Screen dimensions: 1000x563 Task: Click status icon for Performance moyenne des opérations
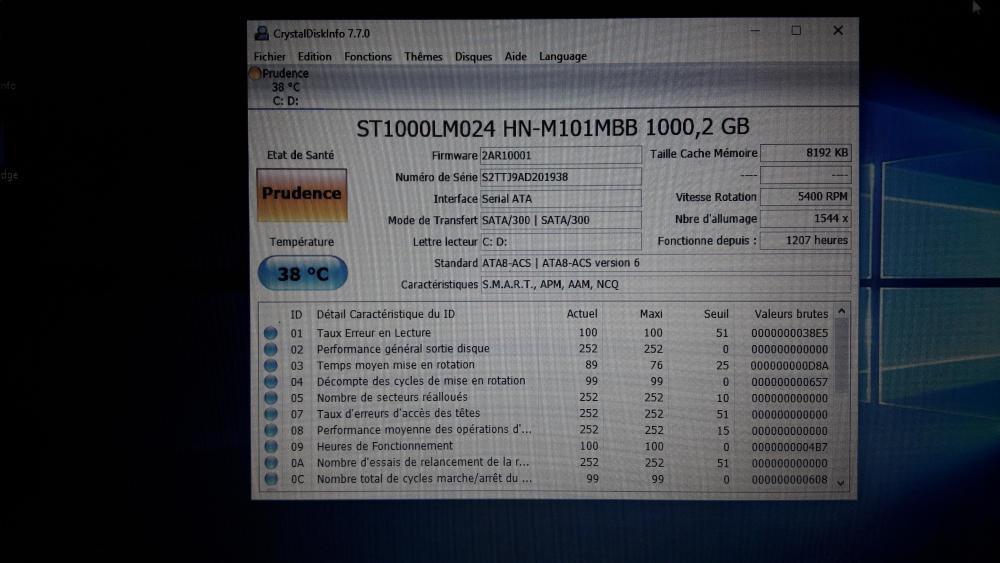tap(270, 430)
